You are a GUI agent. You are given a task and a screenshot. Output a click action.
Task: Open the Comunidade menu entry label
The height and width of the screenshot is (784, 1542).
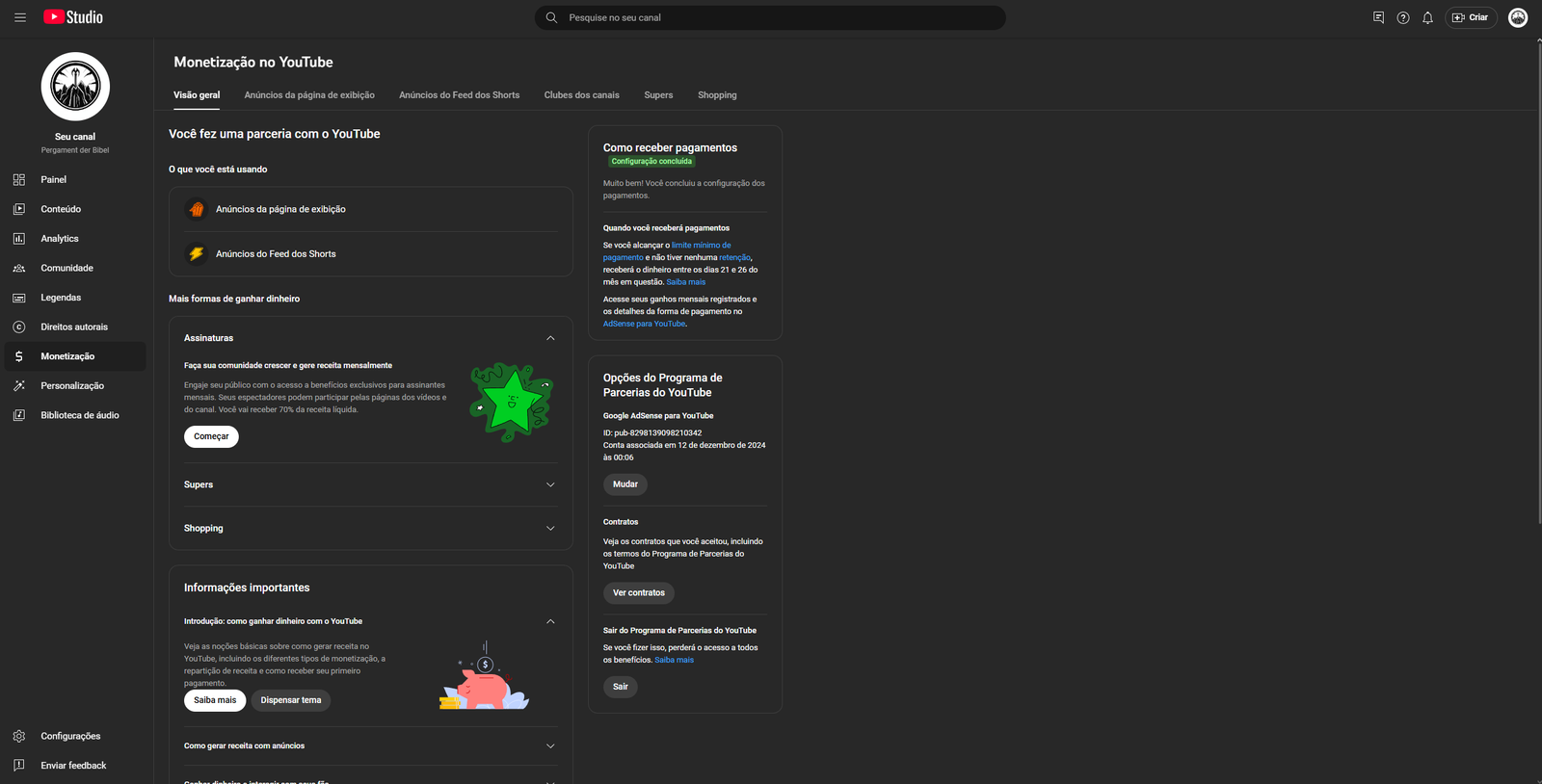67,268
